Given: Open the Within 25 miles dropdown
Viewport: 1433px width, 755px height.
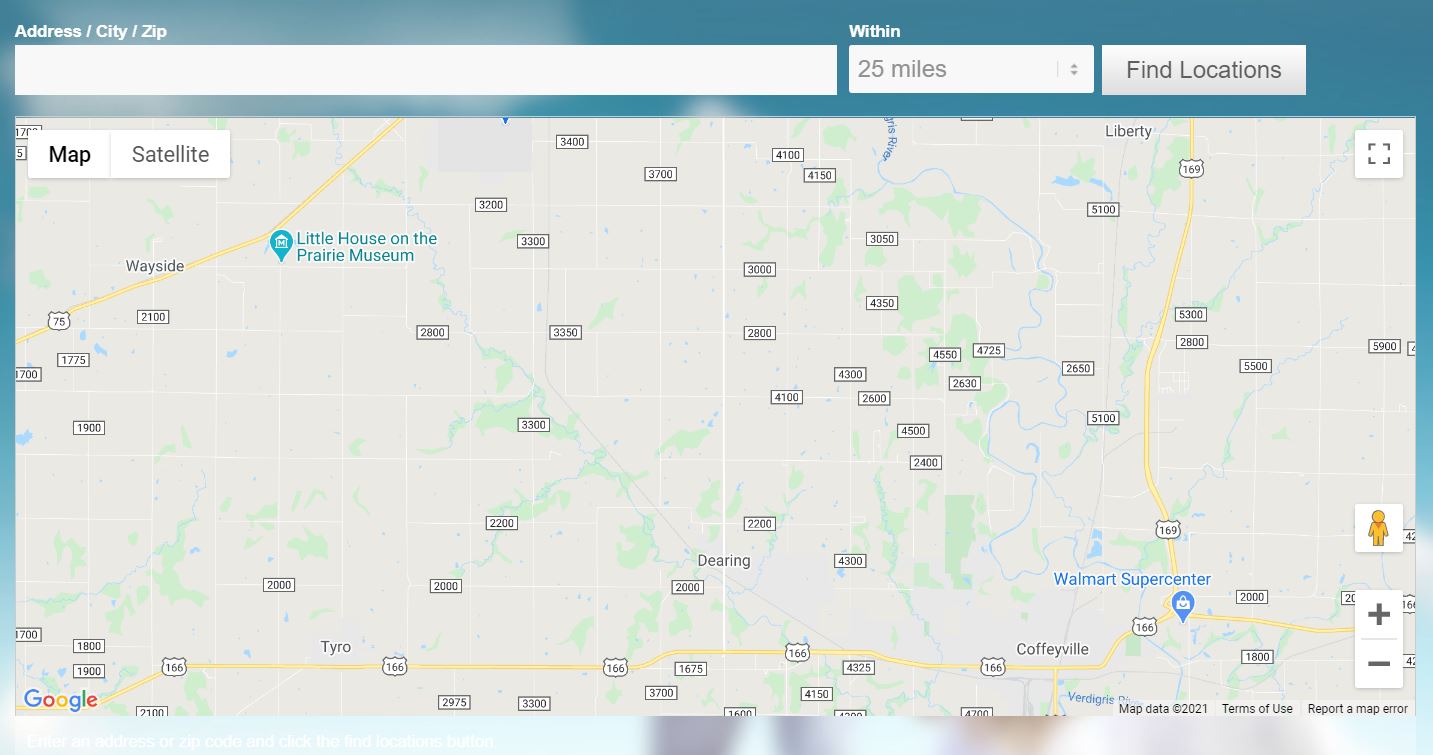Looking at the screenshot, I should tap(971, 69).
